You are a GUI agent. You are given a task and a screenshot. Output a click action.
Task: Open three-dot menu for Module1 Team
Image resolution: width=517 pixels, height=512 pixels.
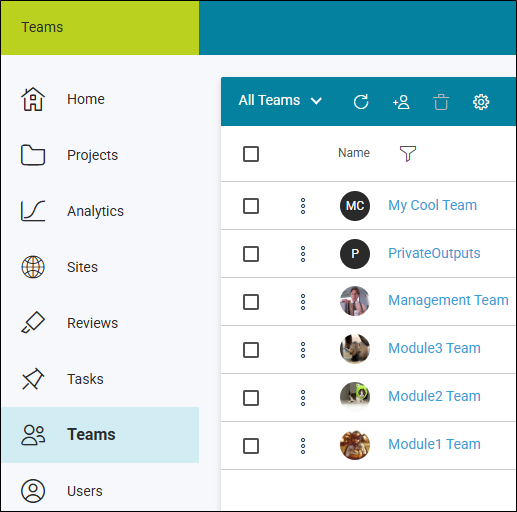click(303, 446)
